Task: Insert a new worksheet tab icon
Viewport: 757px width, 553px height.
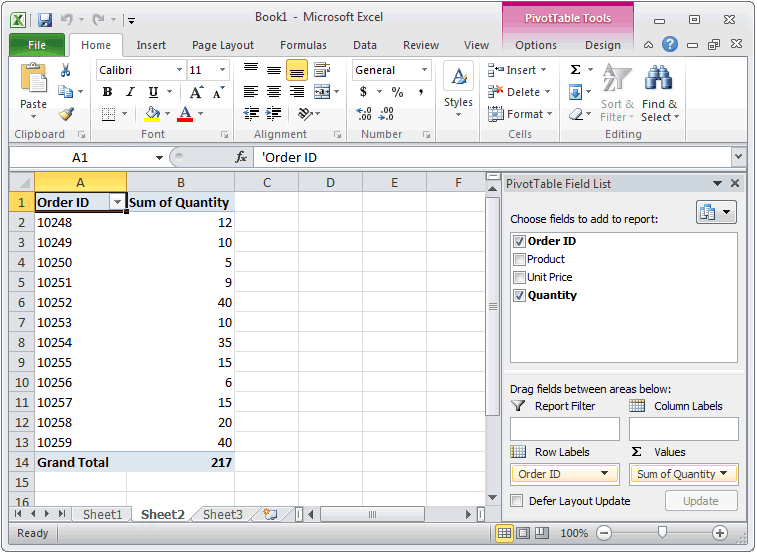Action: (x=270, y=514)
